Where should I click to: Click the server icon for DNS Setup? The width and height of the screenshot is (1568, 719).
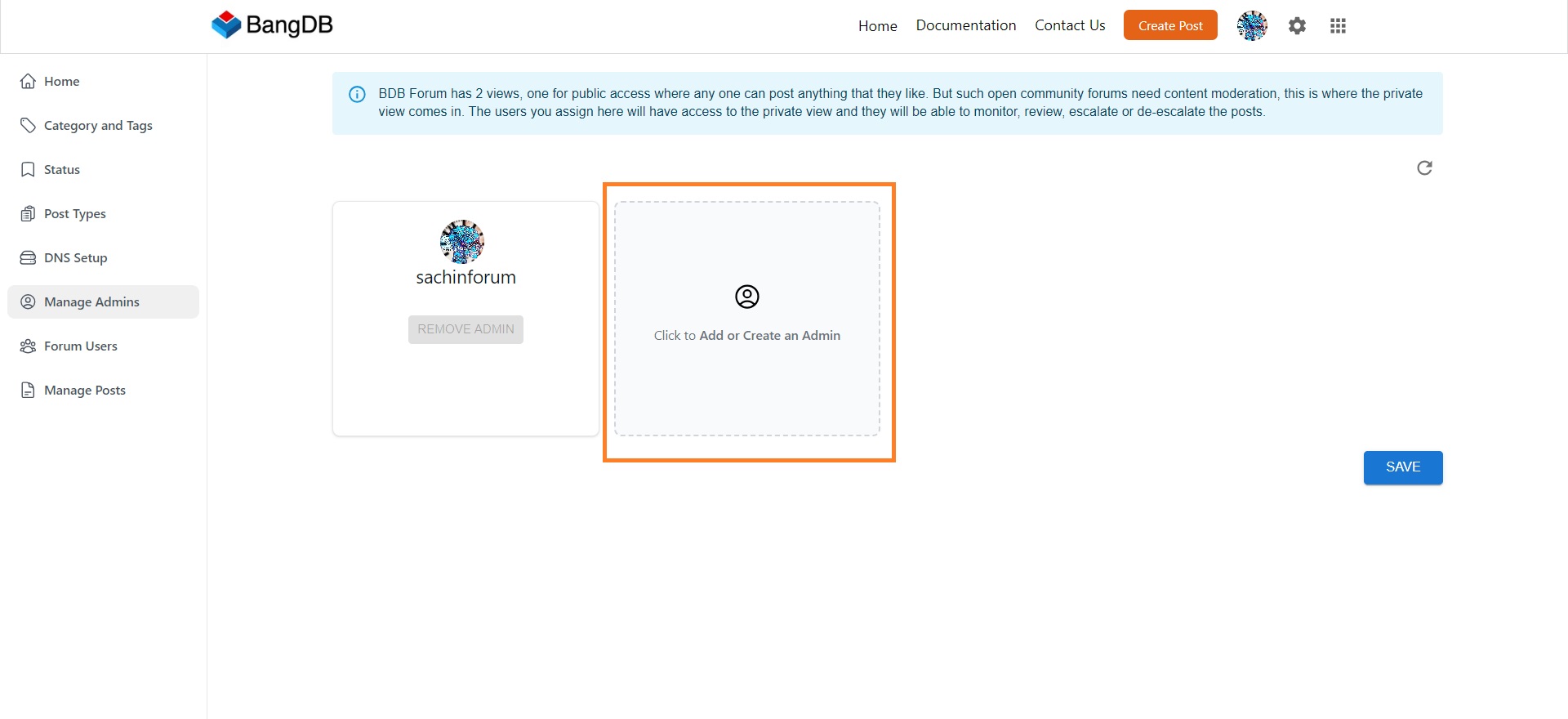[x=28, y=257]
